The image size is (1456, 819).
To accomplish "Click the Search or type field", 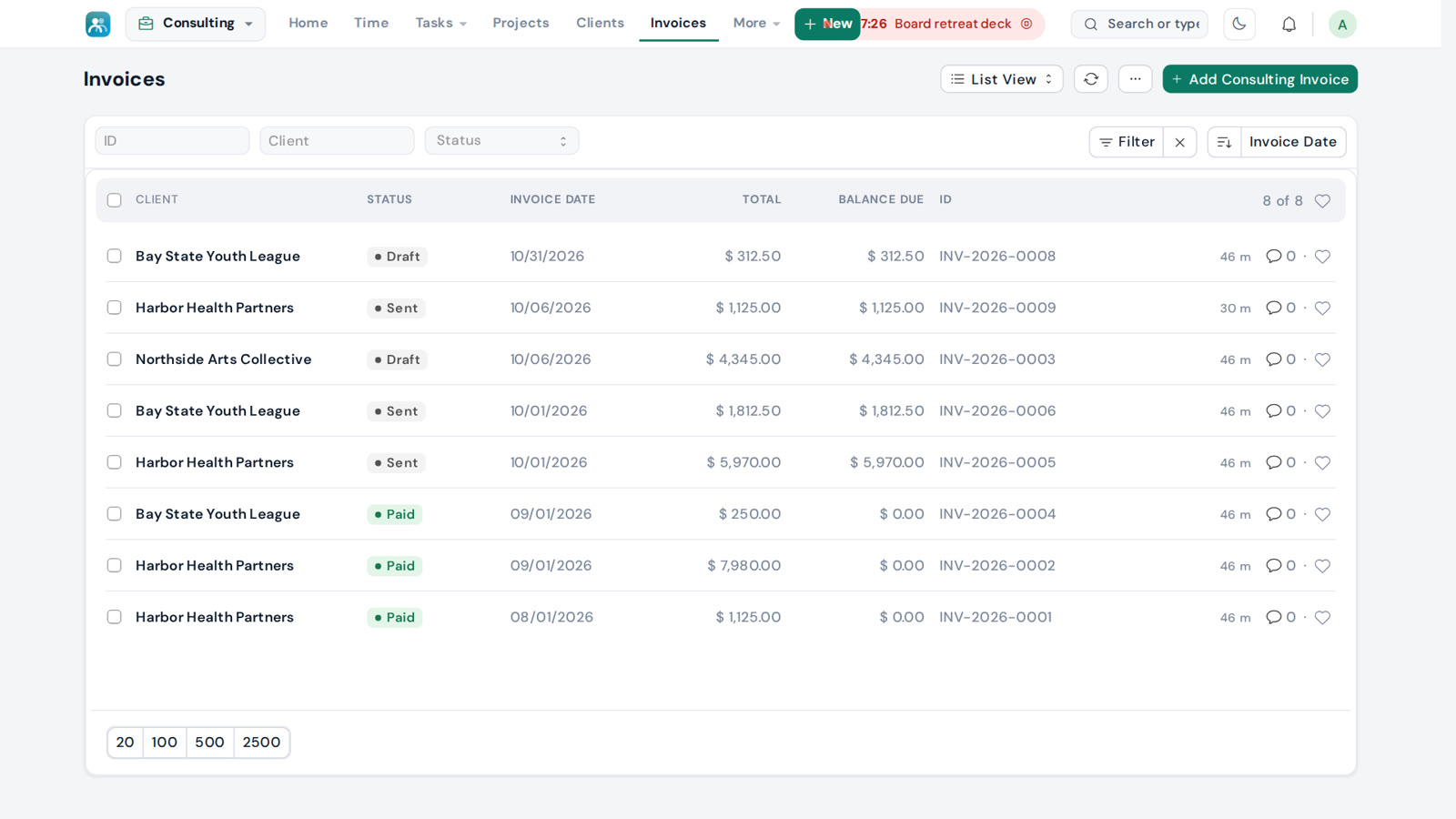I will (1139, 24).
